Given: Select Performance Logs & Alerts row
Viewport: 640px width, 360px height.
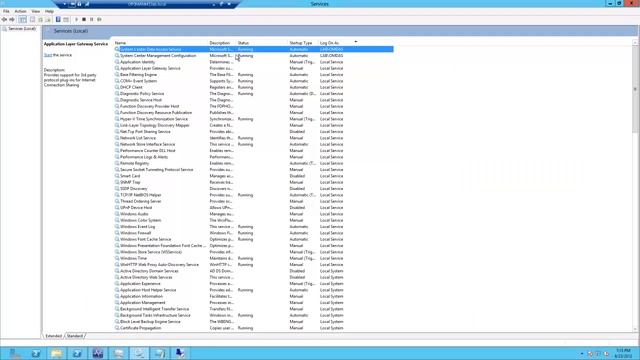Looking at the screenshot, I should pos(253,157).
